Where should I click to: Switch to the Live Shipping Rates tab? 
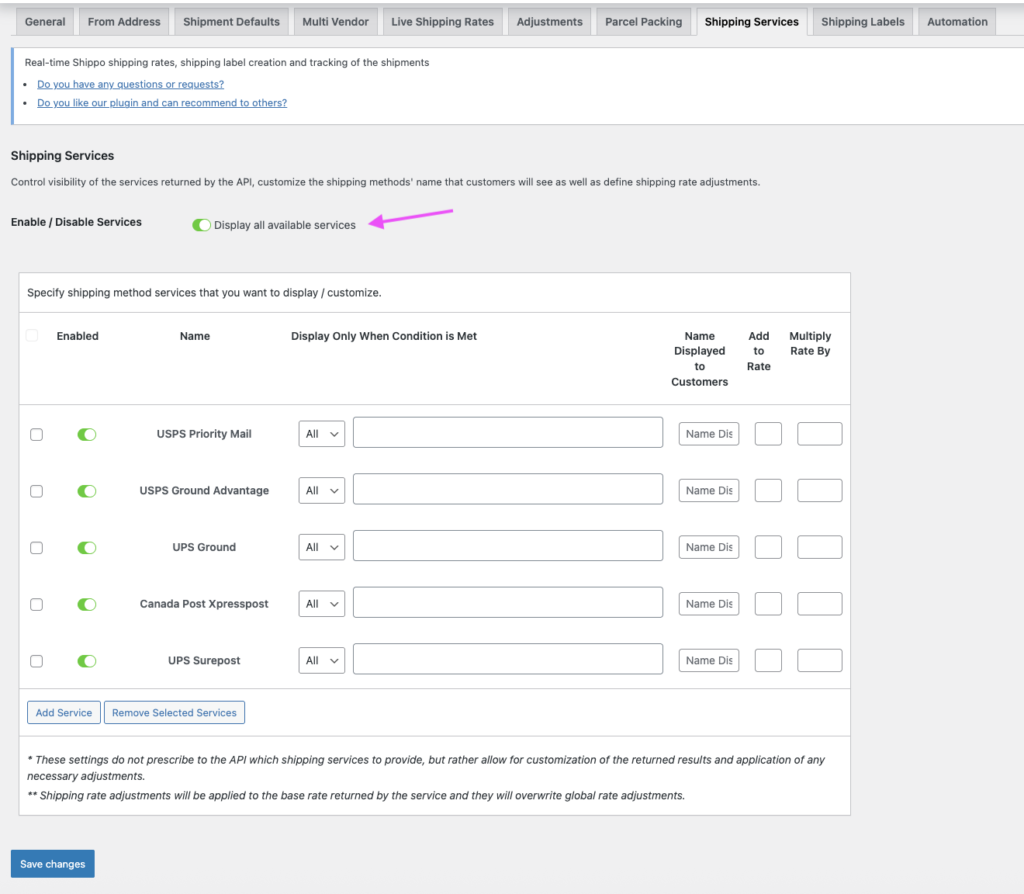(x=442, y=22)
